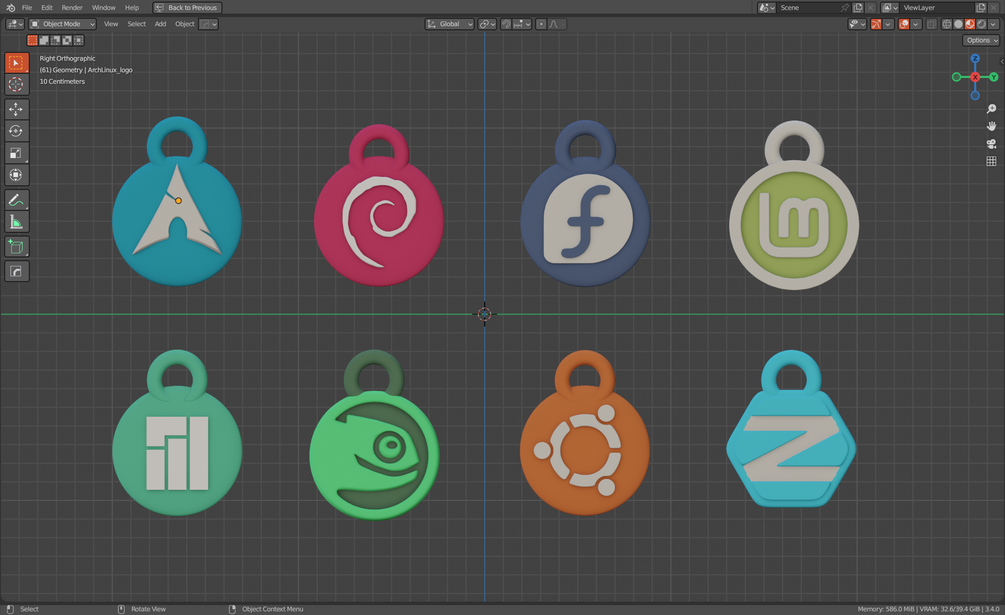Set selection mode to extend
Screen dimensions: 1005x615
pos(44,40)
